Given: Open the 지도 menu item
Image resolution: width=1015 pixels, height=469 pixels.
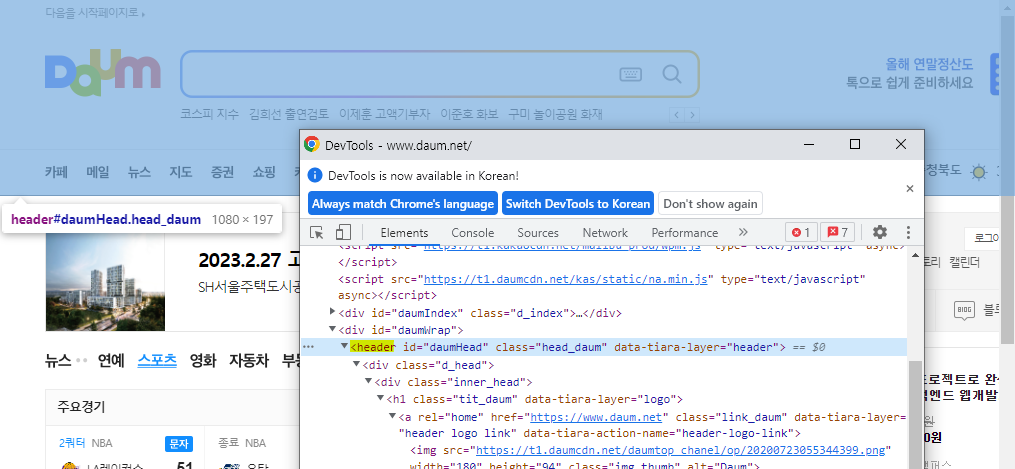Looking at the screenshot, I should click(x=181, y=172).
